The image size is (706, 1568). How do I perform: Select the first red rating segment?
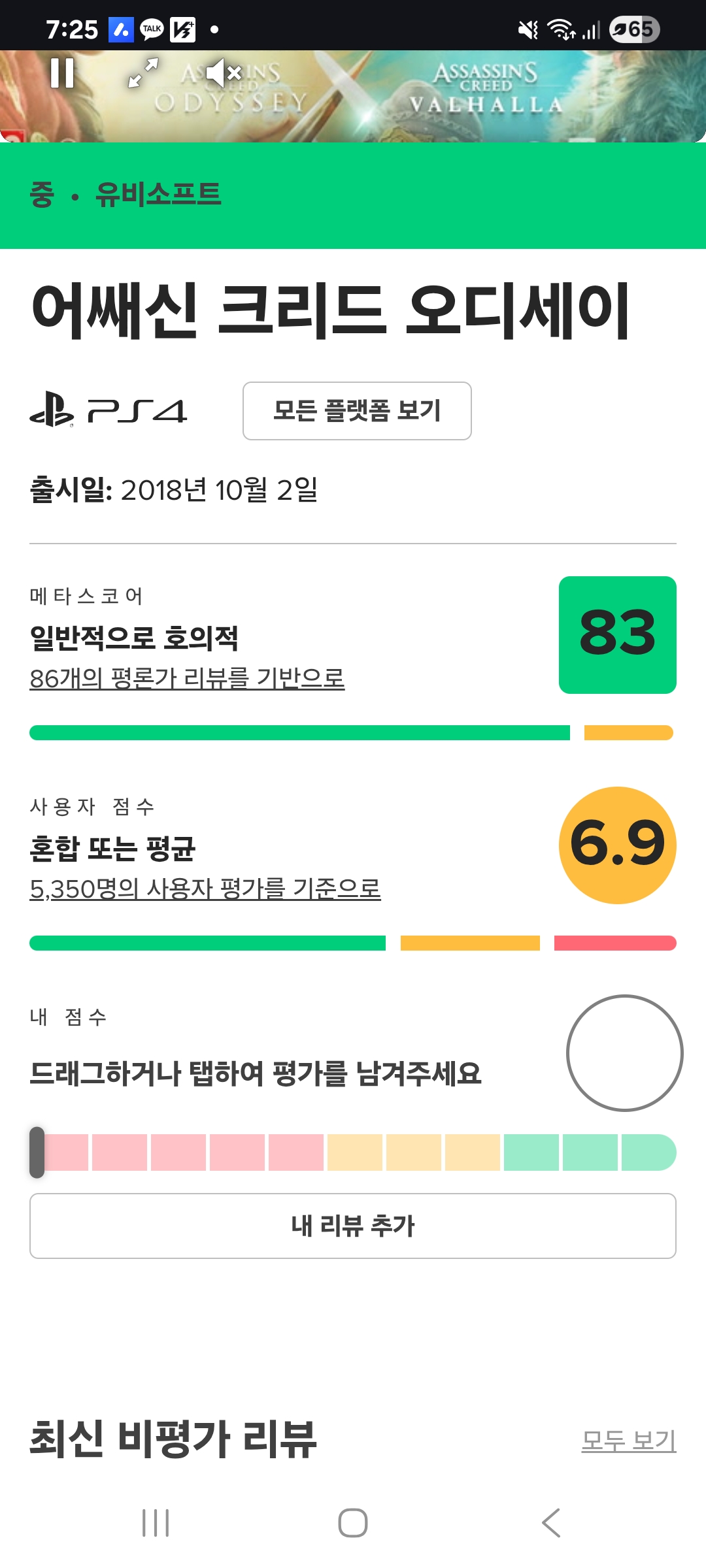point(67,1152)
